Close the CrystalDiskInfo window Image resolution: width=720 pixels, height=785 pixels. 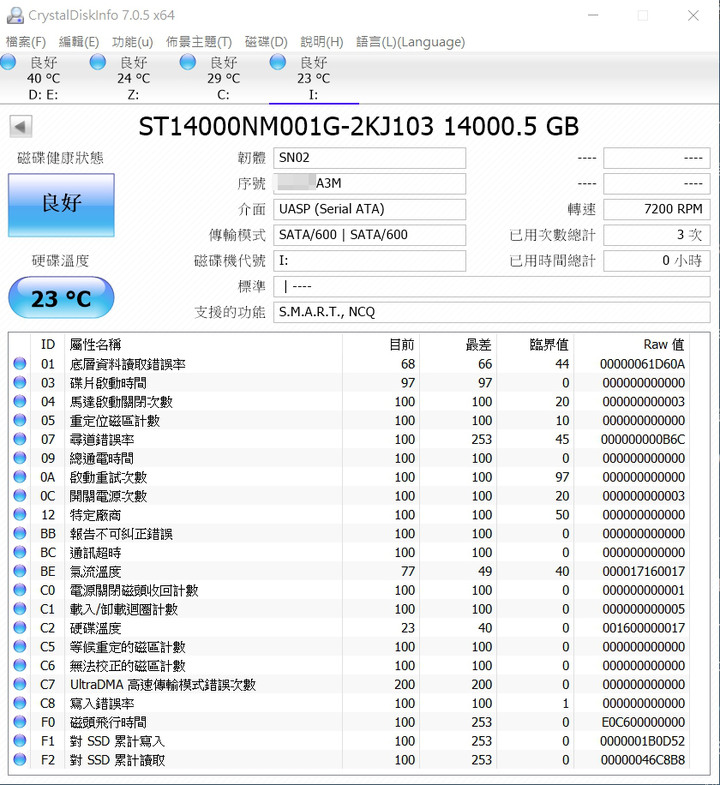[693, 16]
